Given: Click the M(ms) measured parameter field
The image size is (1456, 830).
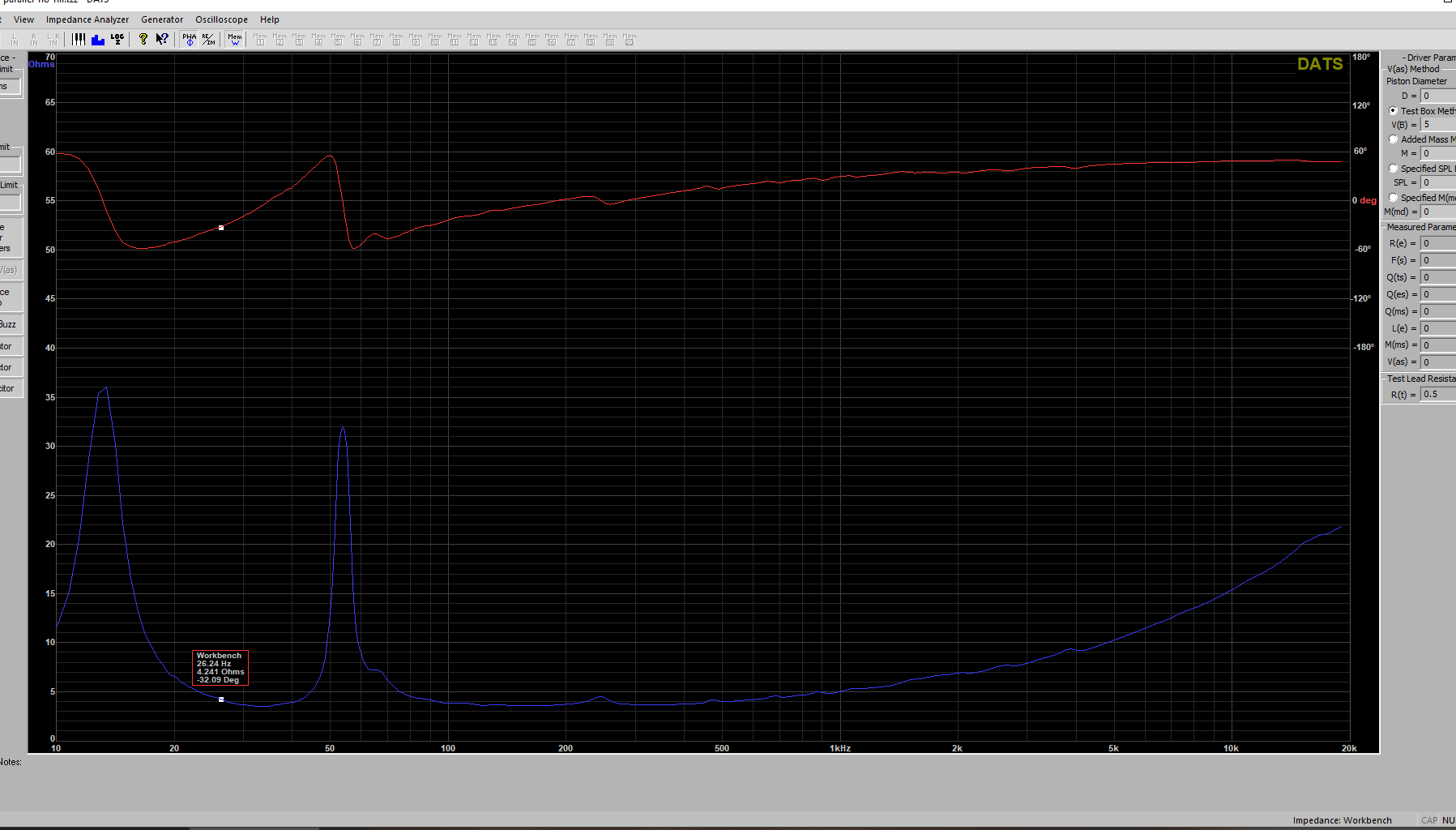Looking at the screenshot, I should pos(1438,345).
